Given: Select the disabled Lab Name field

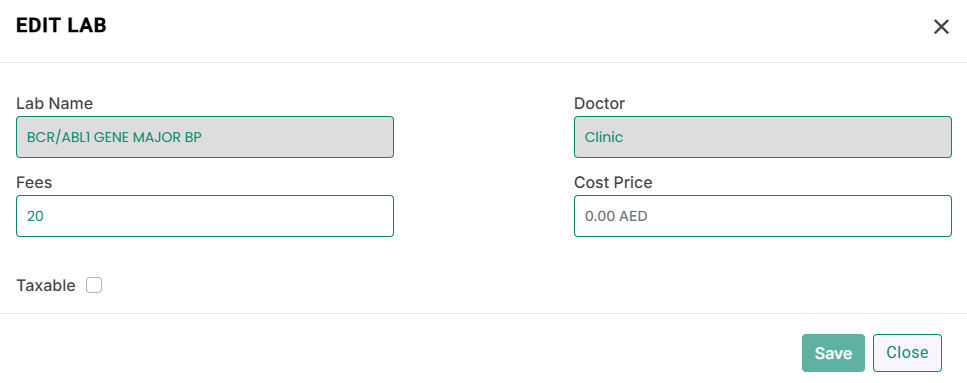Looking at the screenshot, I should click(x=205, y=137).
